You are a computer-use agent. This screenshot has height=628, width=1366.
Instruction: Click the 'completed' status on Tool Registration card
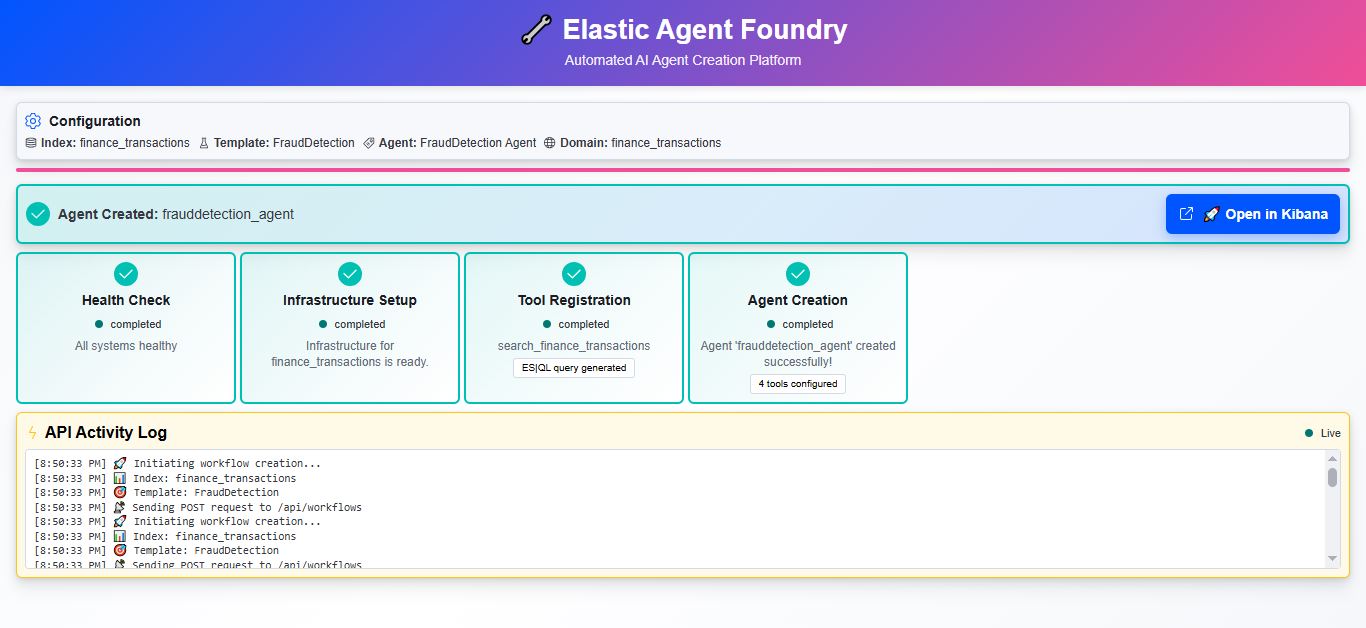(584, 324)
